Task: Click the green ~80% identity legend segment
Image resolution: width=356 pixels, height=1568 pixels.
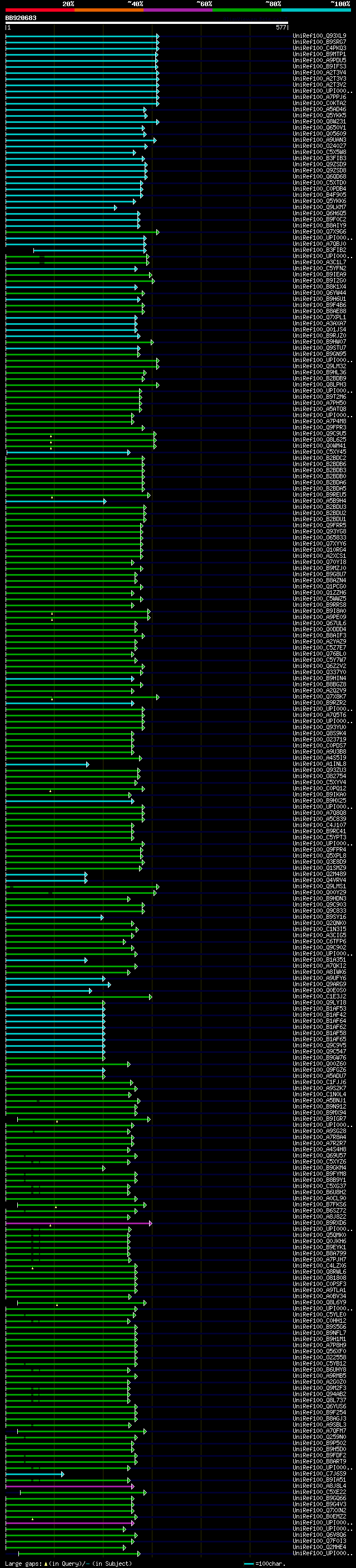Action: coord(247,11)
